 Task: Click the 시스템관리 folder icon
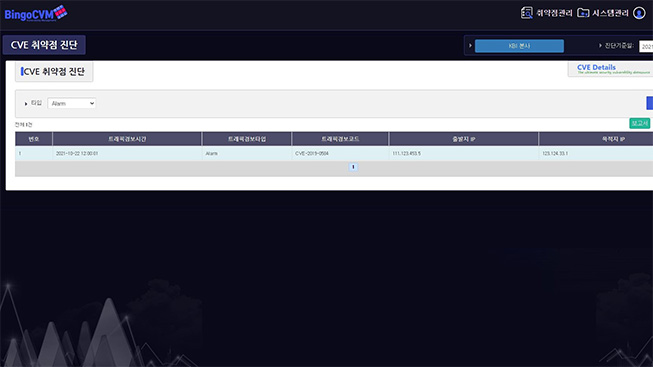583,13
